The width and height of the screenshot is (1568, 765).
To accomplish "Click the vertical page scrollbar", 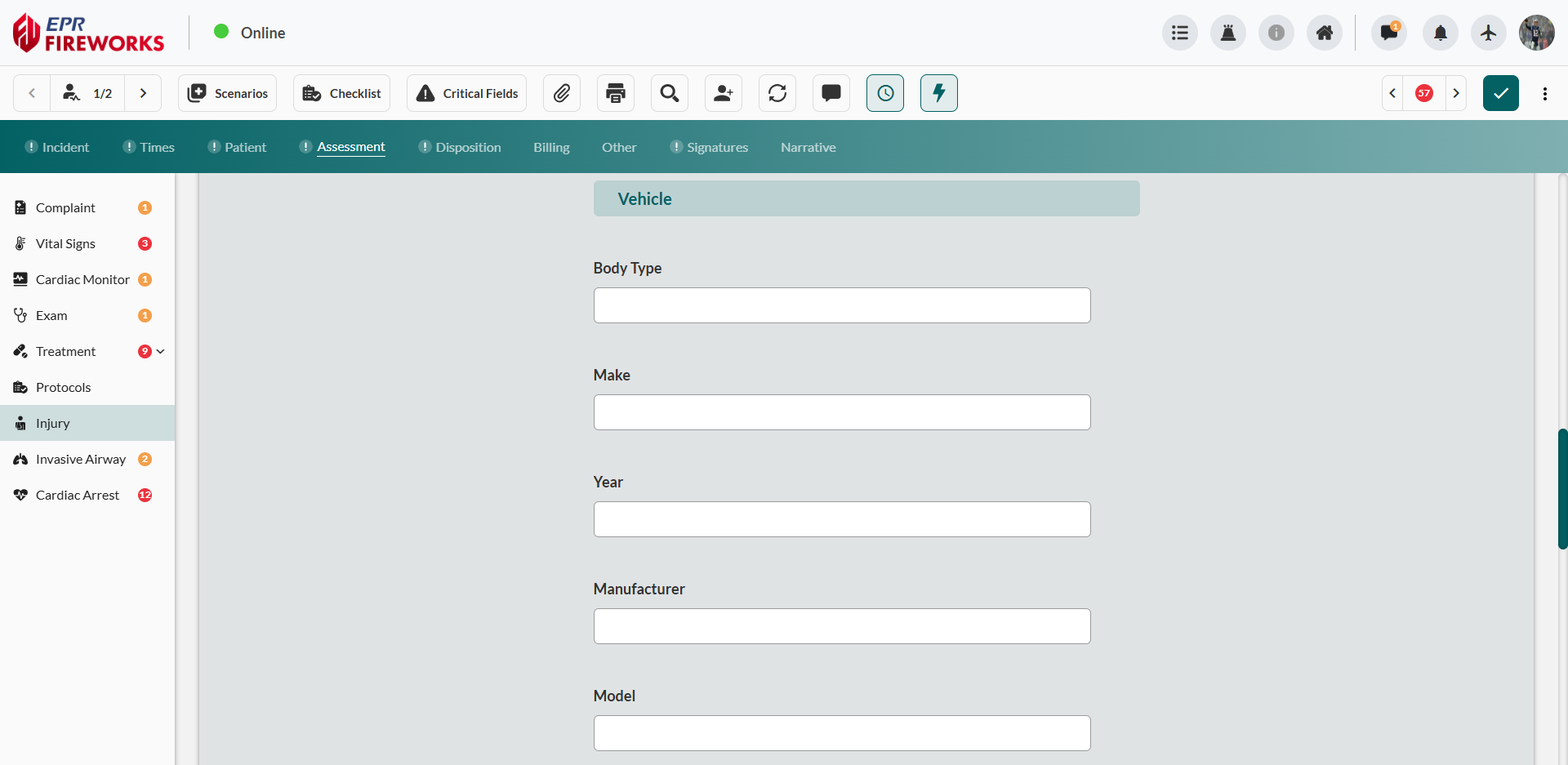I will [1562, 488].
